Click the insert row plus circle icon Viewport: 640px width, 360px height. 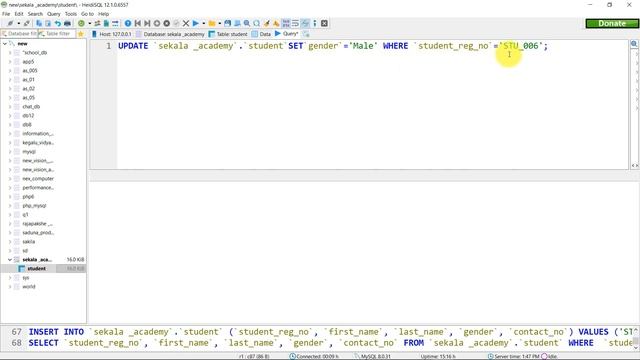(x=157, y=23)
